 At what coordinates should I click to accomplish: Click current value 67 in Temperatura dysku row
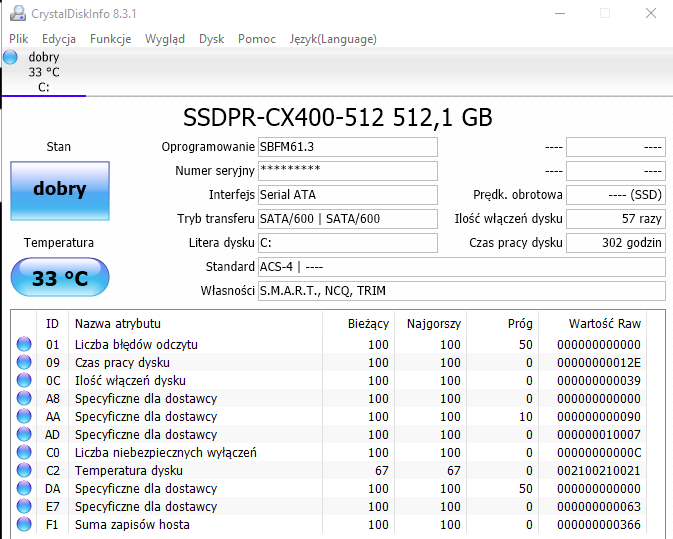click(382, 471)
